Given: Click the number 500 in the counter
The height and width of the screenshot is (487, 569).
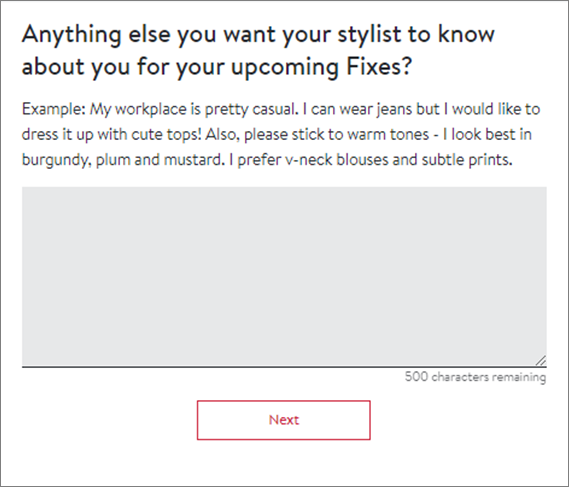Looking at the screenshot, I should point(417,376).
